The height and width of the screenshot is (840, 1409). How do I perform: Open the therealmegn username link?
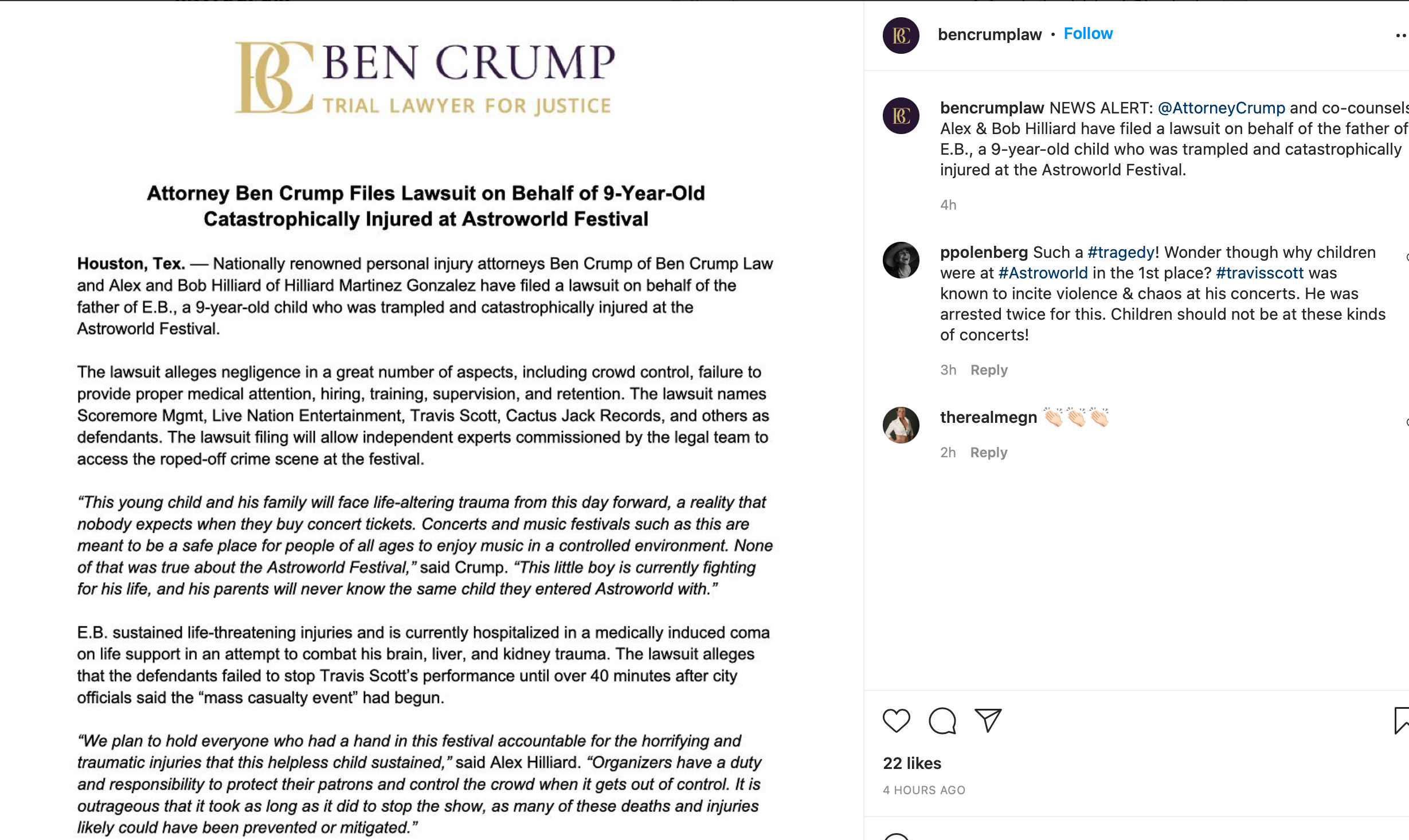click(988, 417)
